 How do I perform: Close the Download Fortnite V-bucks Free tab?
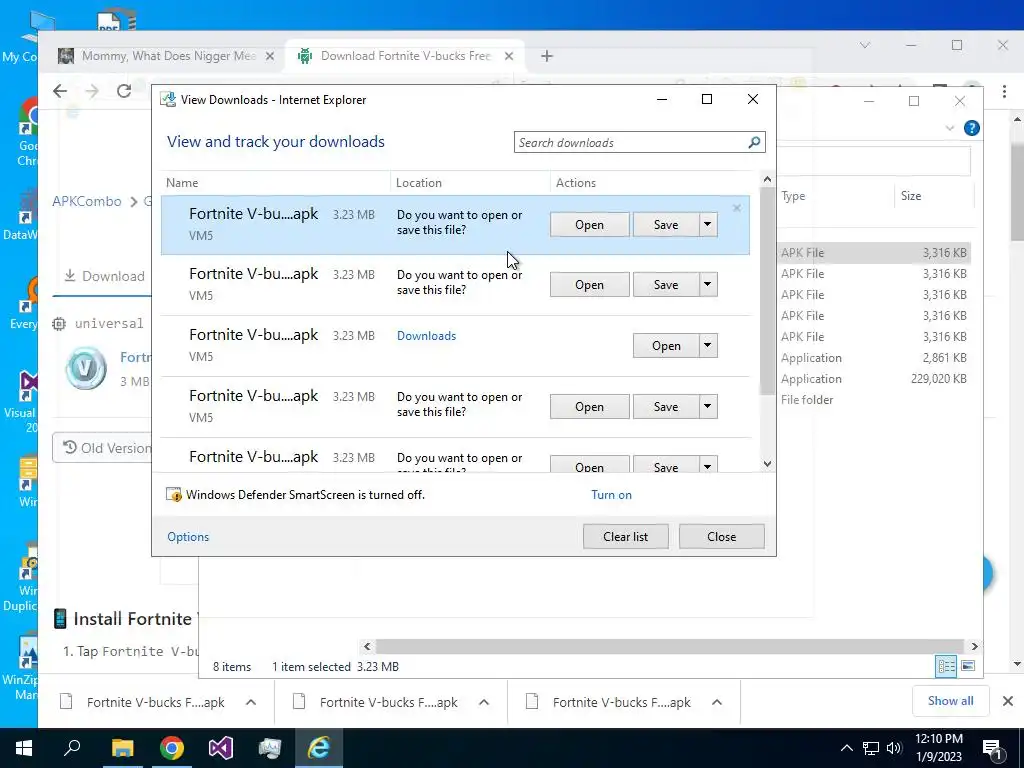[509, 56]
